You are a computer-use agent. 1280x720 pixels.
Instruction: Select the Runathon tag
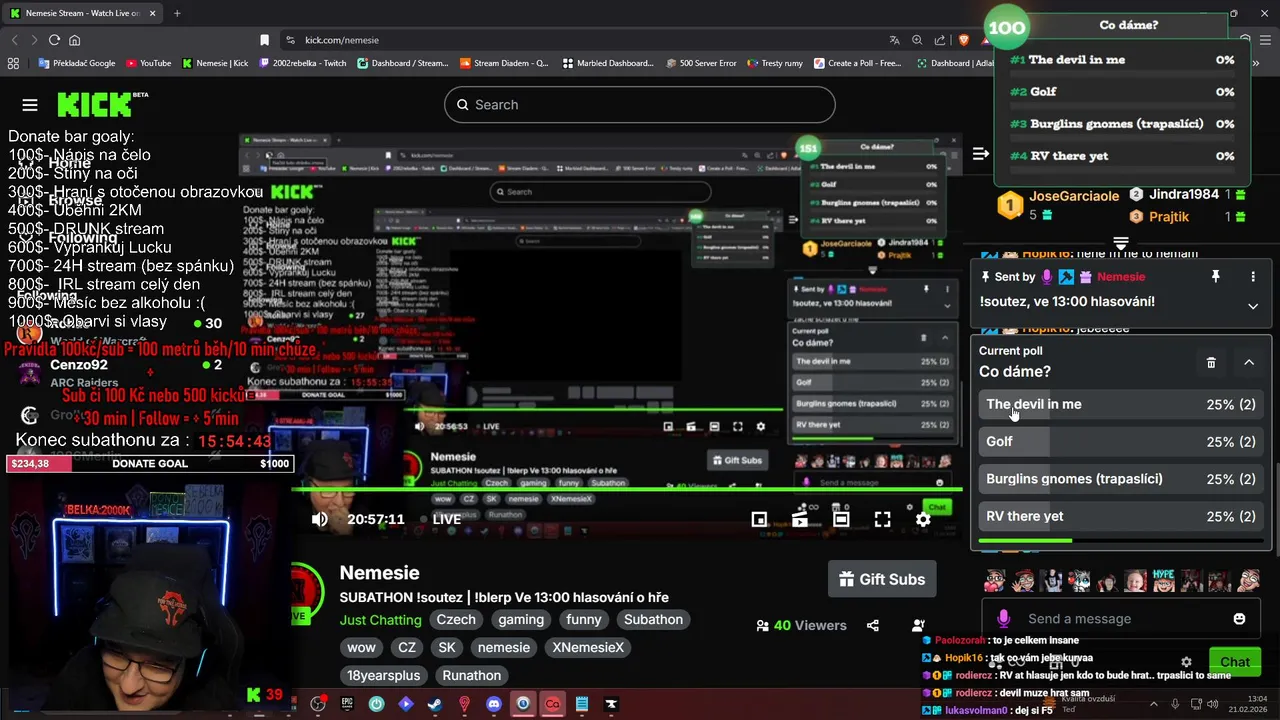click(x=472, y=676)
